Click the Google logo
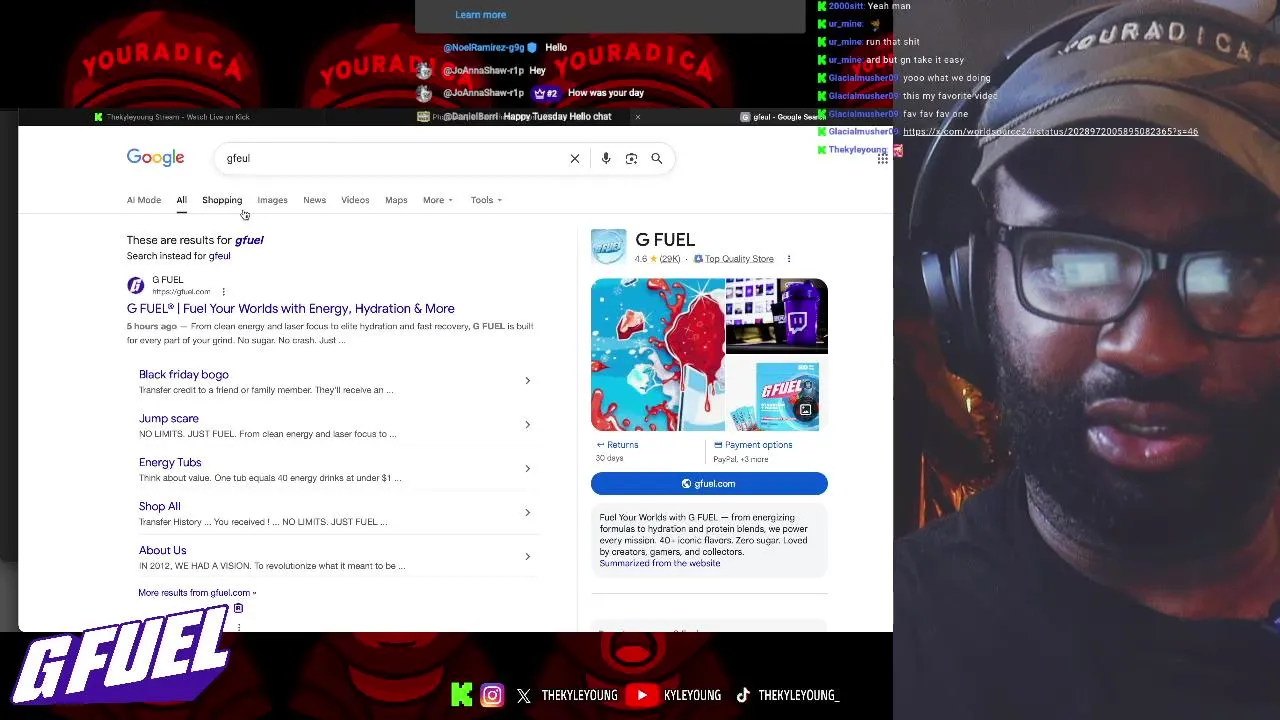The image size is (1280, 720). tap(155, 158)
